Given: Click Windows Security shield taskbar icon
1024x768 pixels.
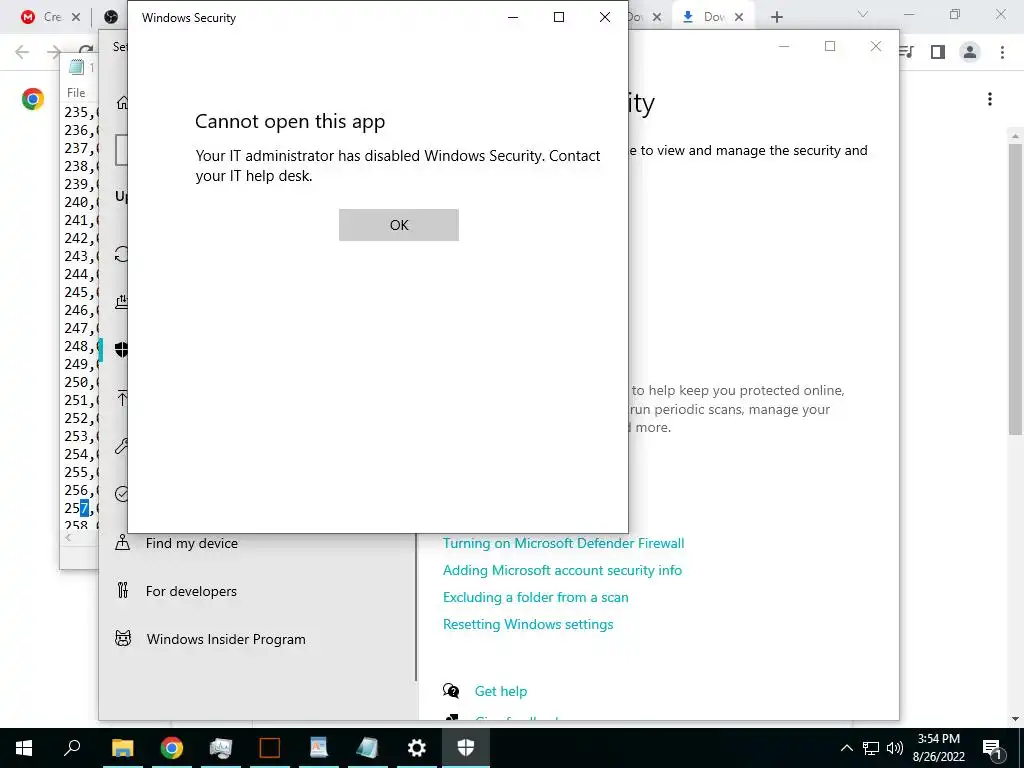Looking at the screenshot, I should point(465,748).
